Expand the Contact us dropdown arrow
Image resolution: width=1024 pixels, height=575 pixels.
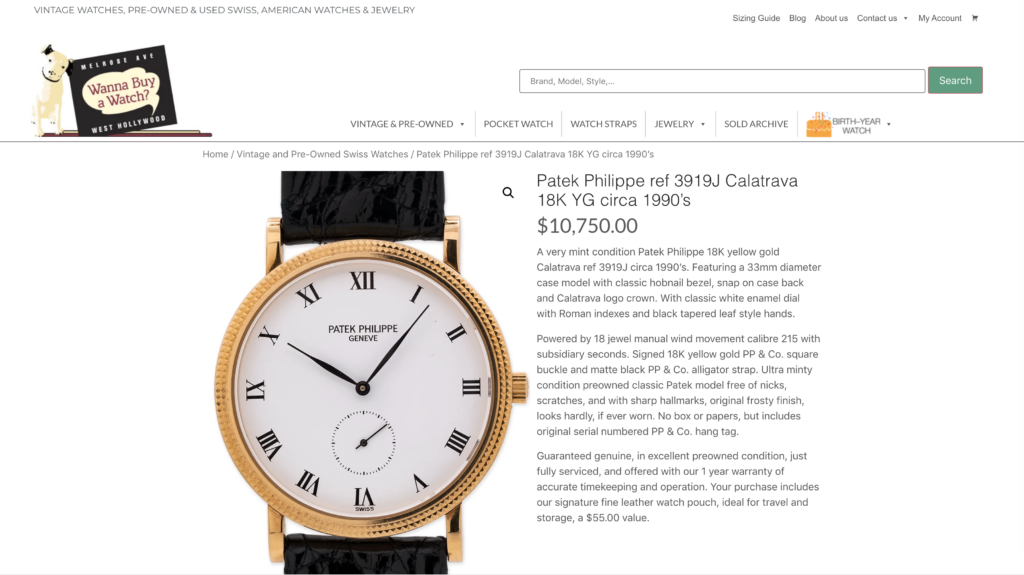(905, 18)
